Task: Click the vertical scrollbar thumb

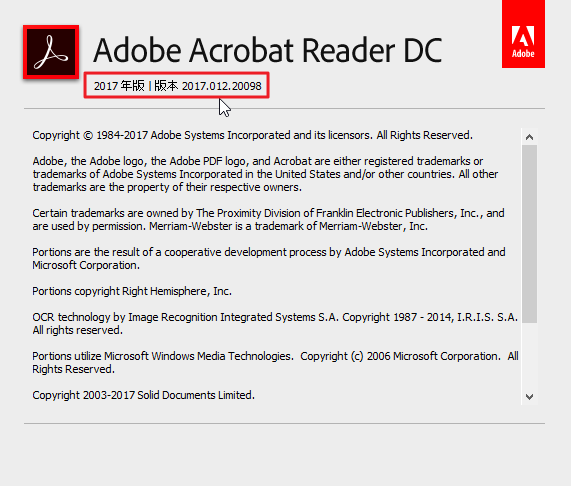Action: 529,234
